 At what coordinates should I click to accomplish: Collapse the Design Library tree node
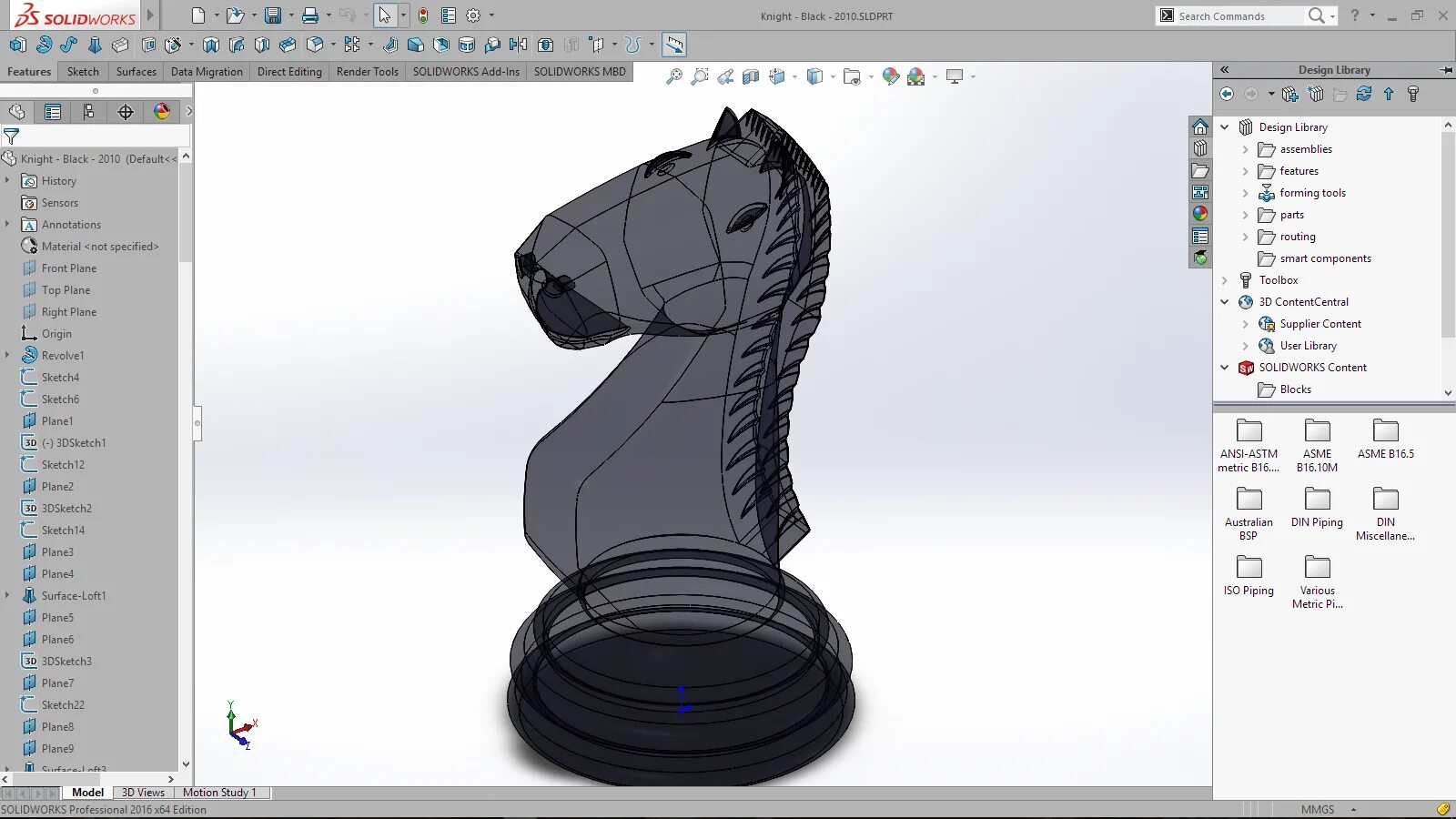[1225, 127]
